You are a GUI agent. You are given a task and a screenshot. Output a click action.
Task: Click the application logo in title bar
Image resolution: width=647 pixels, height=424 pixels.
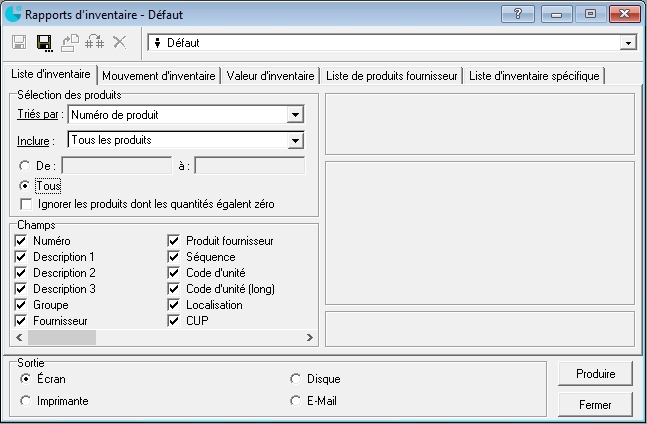tap(12, 14)
